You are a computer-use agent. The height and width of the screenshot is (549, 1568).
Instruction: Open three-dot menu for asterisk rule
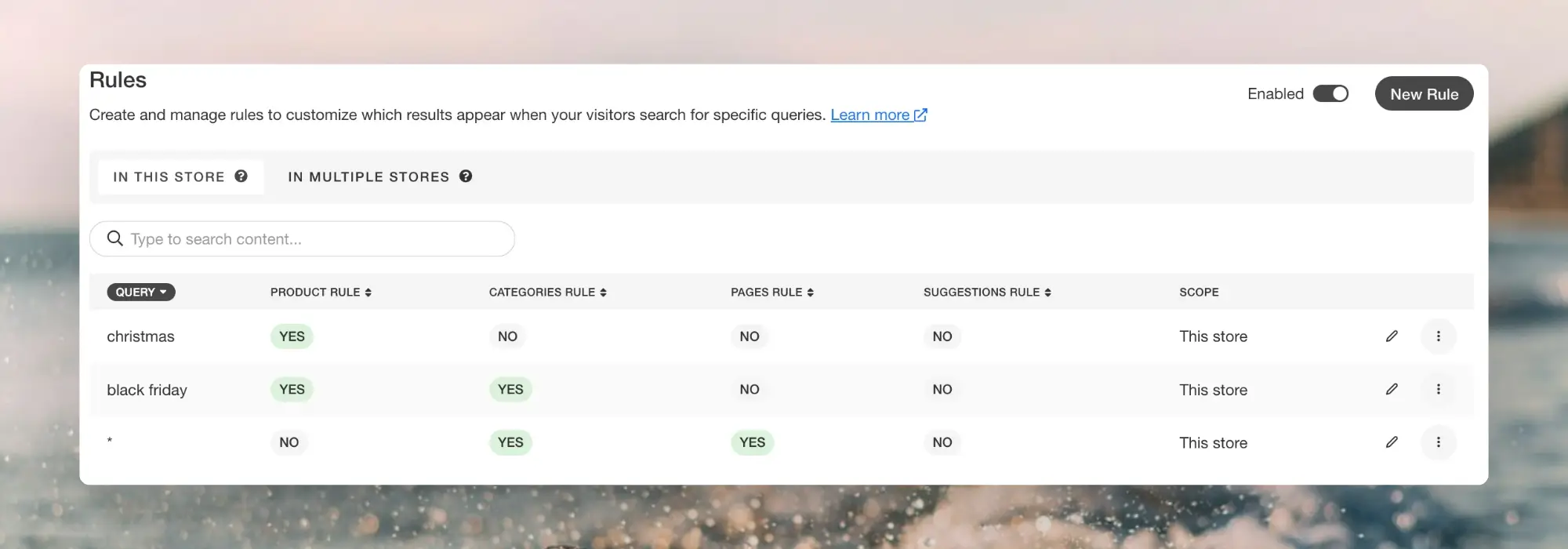[x=1438, y=442]
